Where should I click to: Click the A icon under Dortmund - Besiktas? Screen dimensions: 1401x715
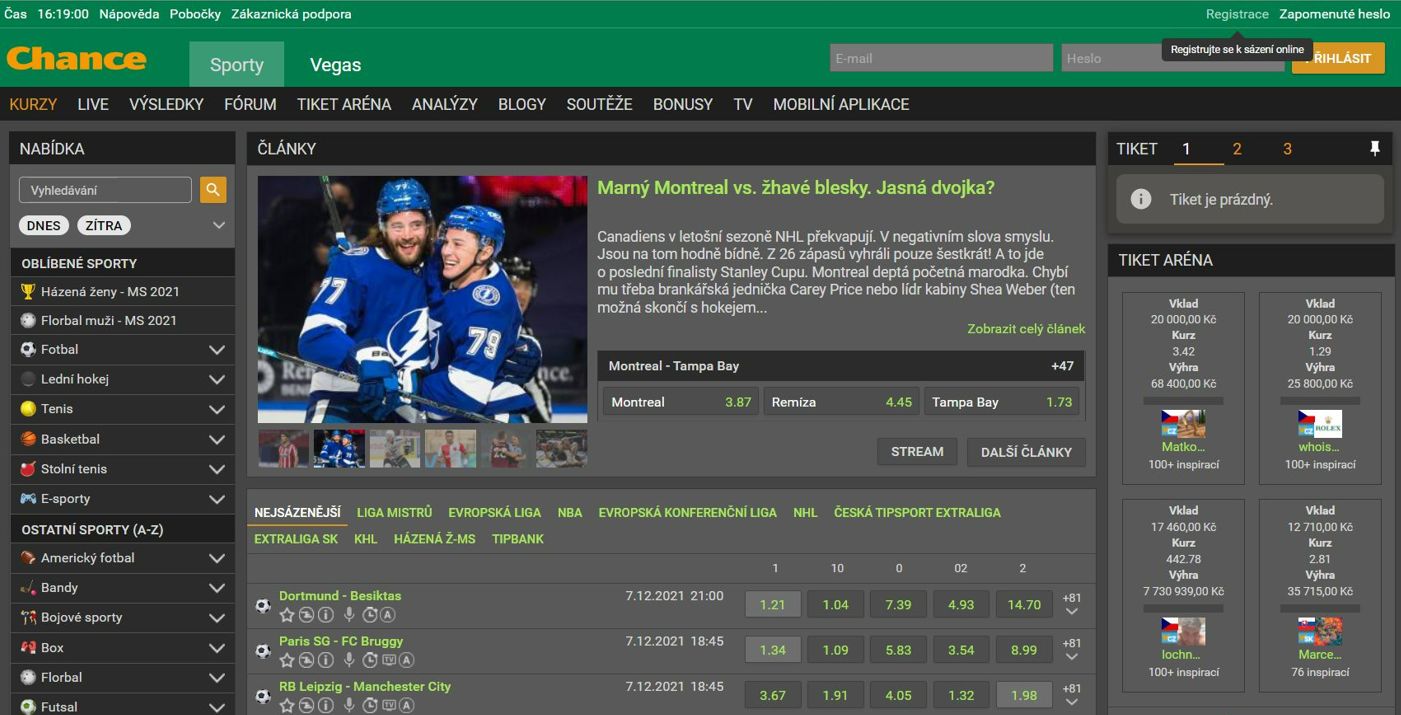point(388,615)
